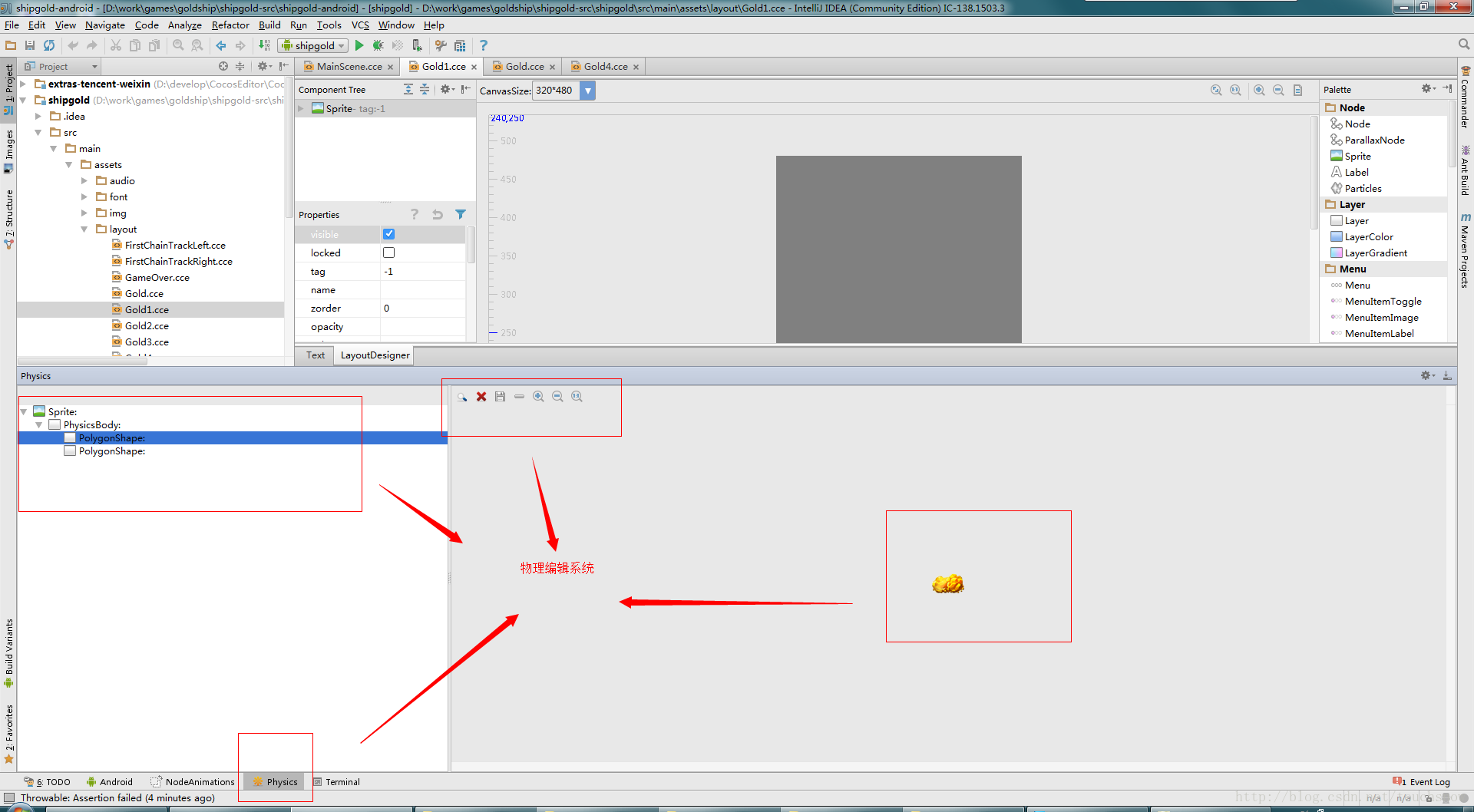Click the Debug bug icon in toolbar
The width and height of the screenshot is (1474, 812).
pyautogui.click(x=378, y=46)
